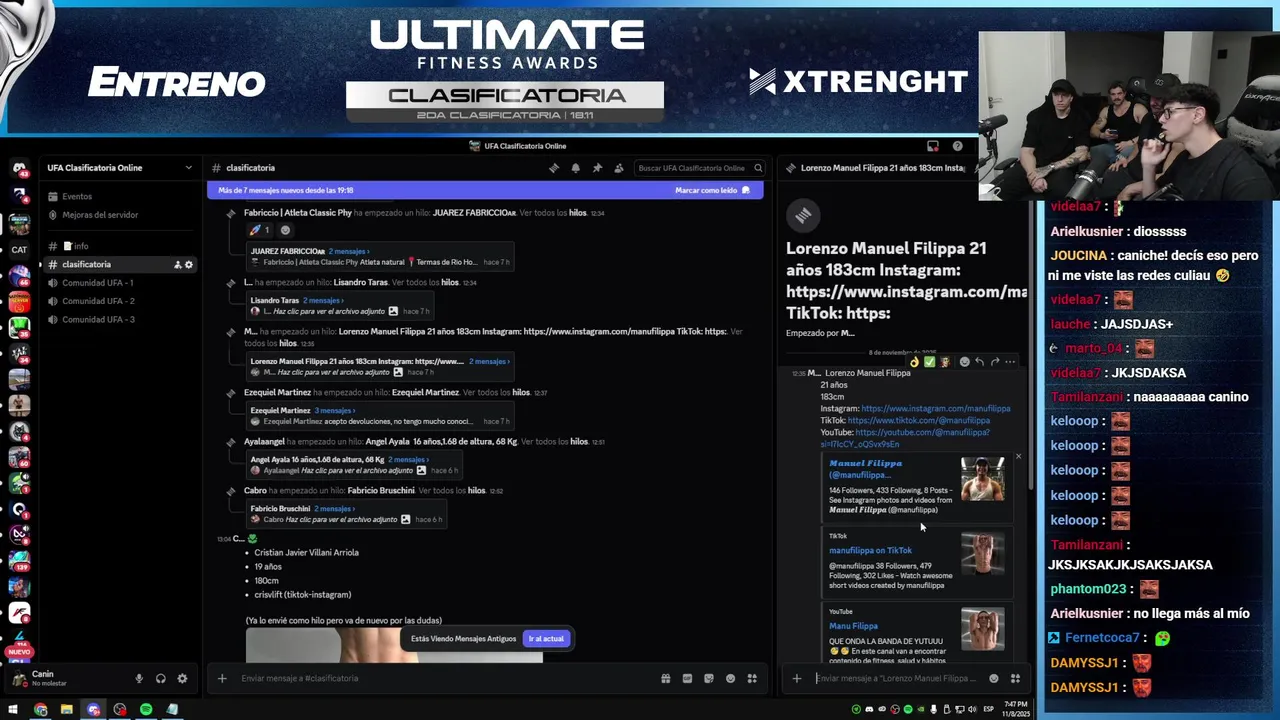1280x720 pixels.
Task: Open gift icon in clasificatoria message bar
Action: click(665, 678)
